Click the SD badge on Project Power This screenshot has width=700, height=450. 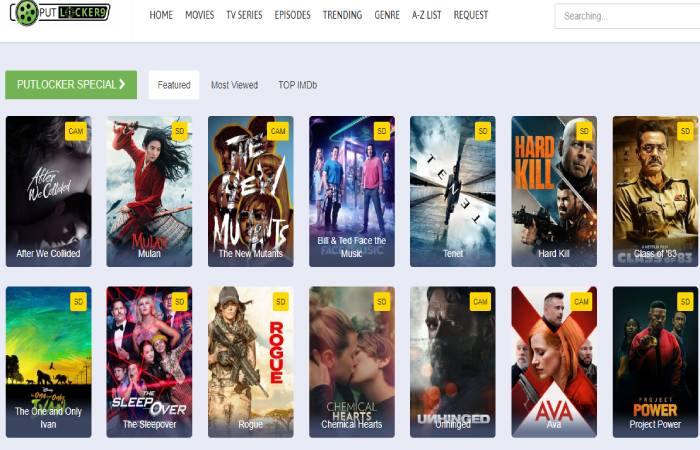pyautogui.click(x=685, y=302)
